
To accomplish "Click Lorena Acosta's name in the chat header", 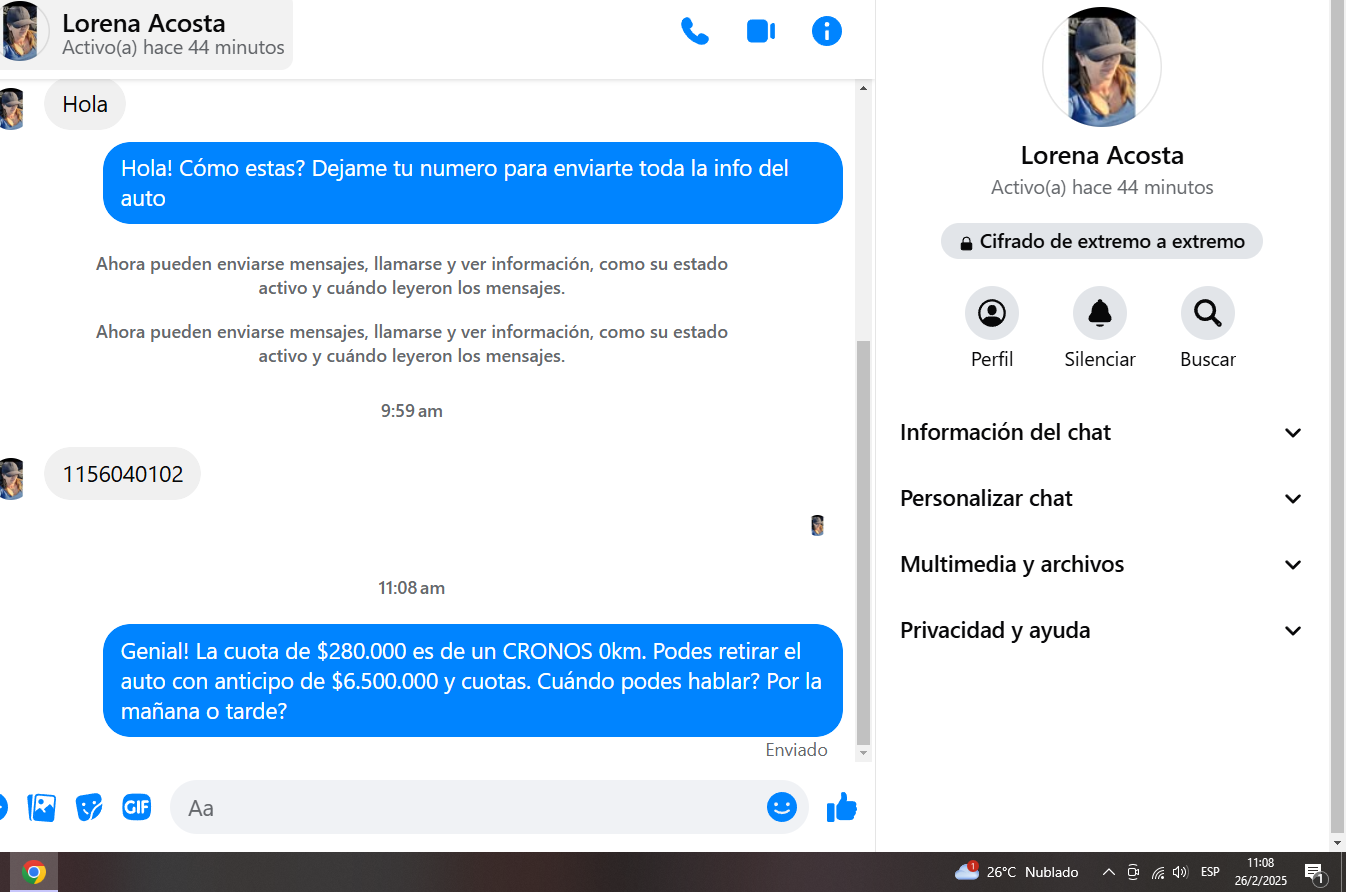I will (x=144, y=23).
